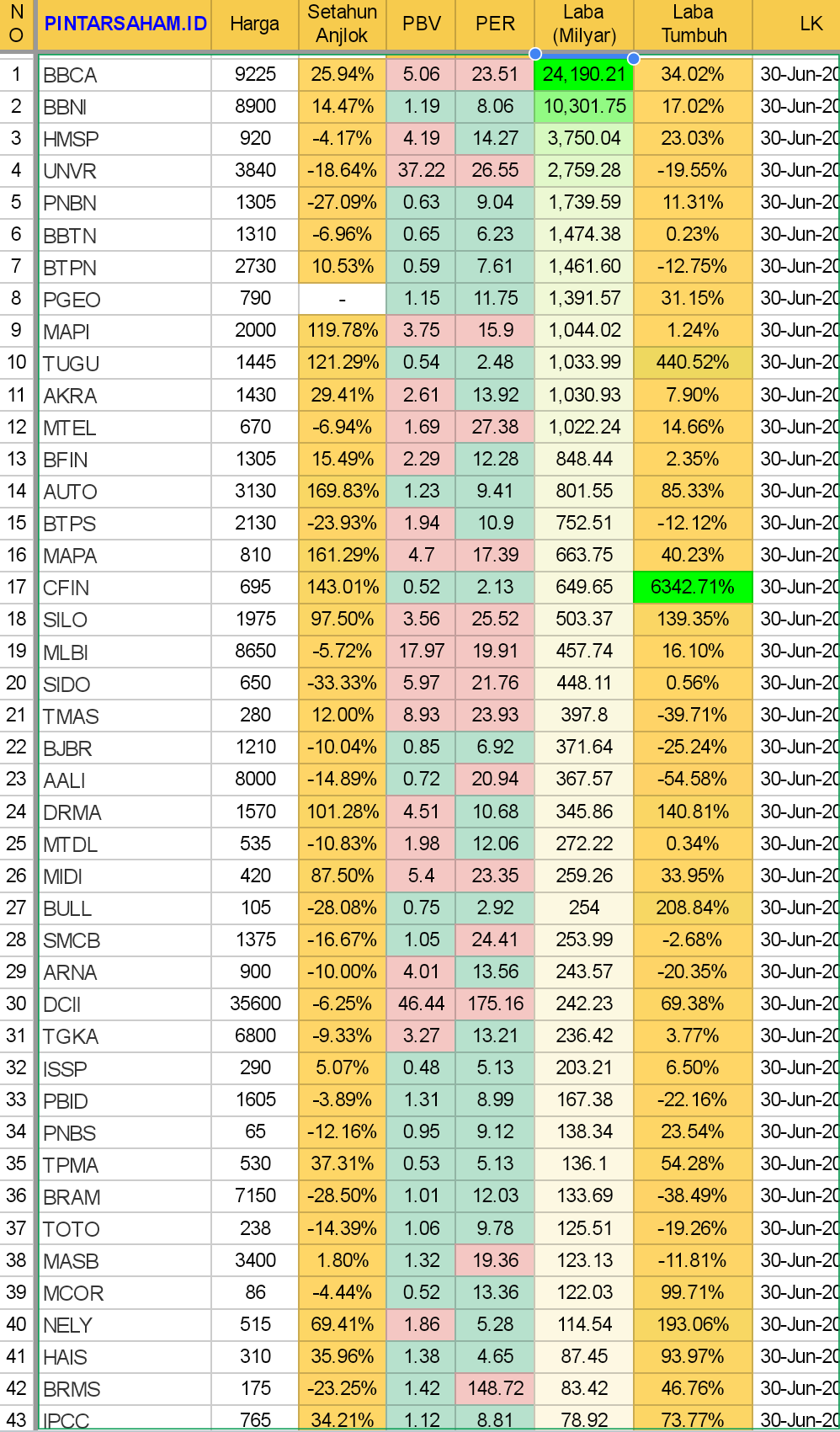The height and width of the screenshot is (1432, 840).
Task: Select the bright green 24,190.21 cell
Action: (584, 75)
